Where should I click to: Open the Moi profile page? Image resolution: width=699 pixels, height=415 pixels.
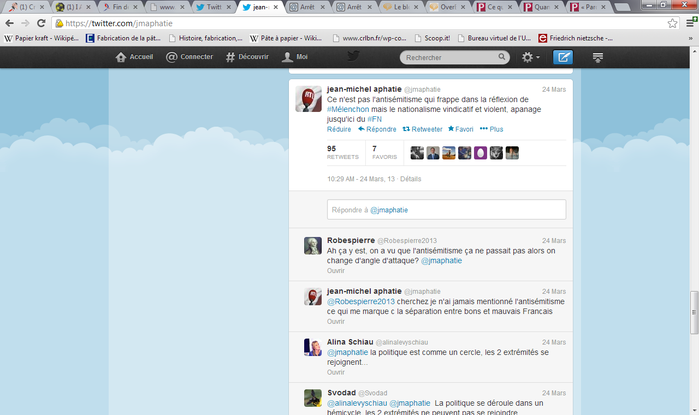click(295, 57)
